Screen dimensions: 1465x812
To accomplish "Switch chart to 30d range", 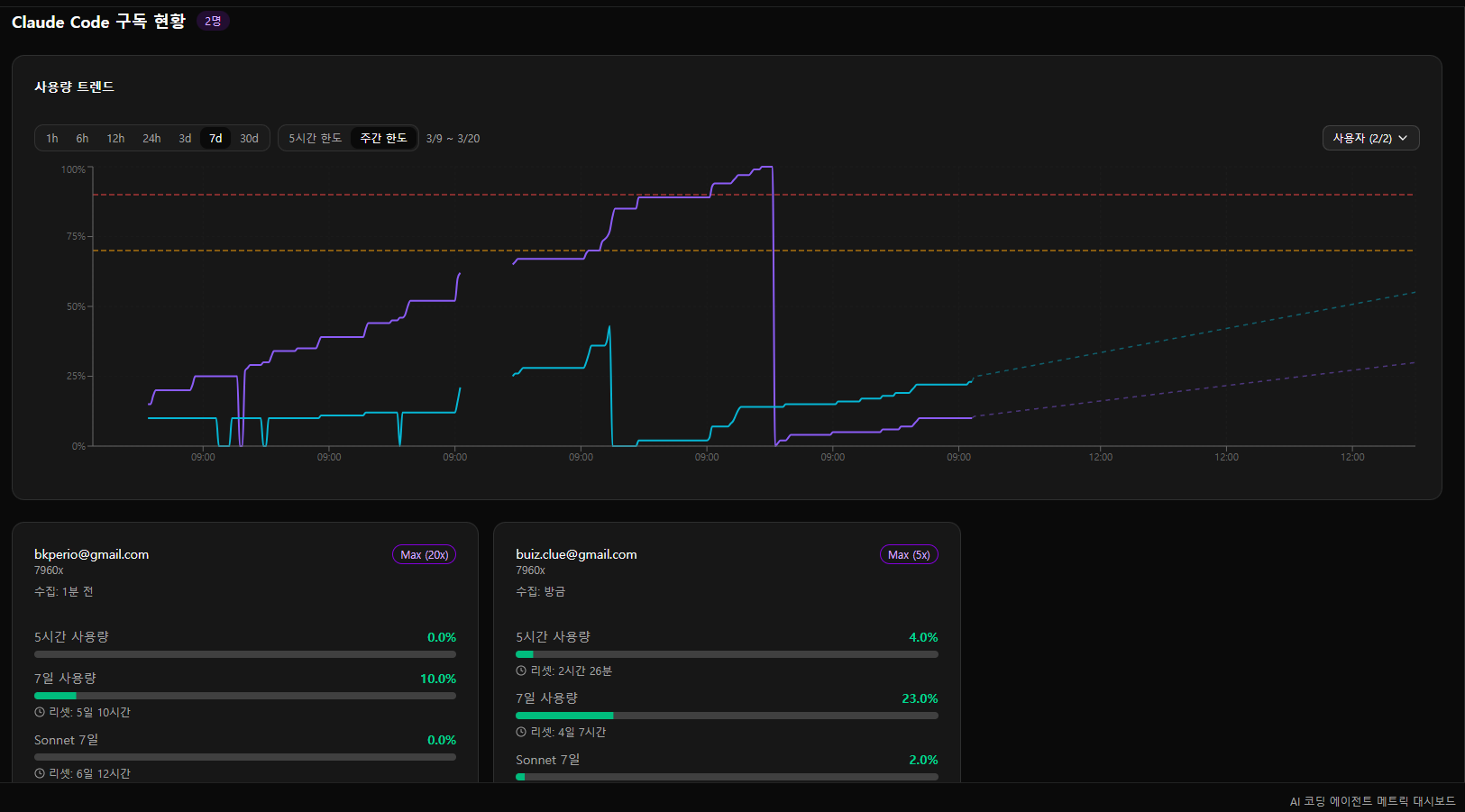I will tap(249, 138).
